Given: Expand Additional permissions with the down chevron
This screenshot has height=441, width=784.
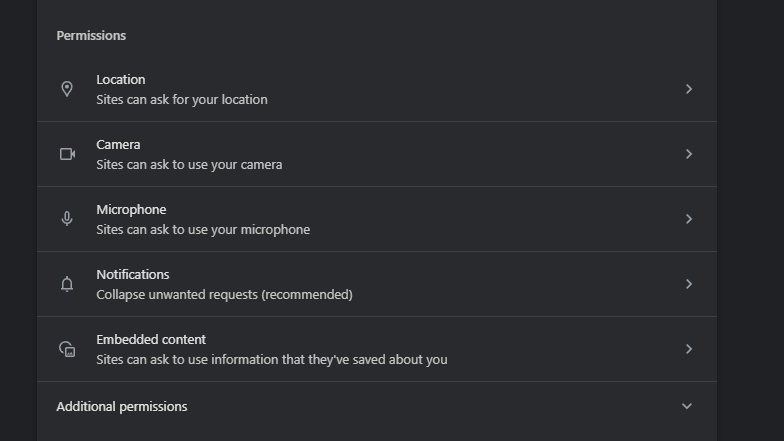Looking at the screenshot, I should [x=686, y=406].
